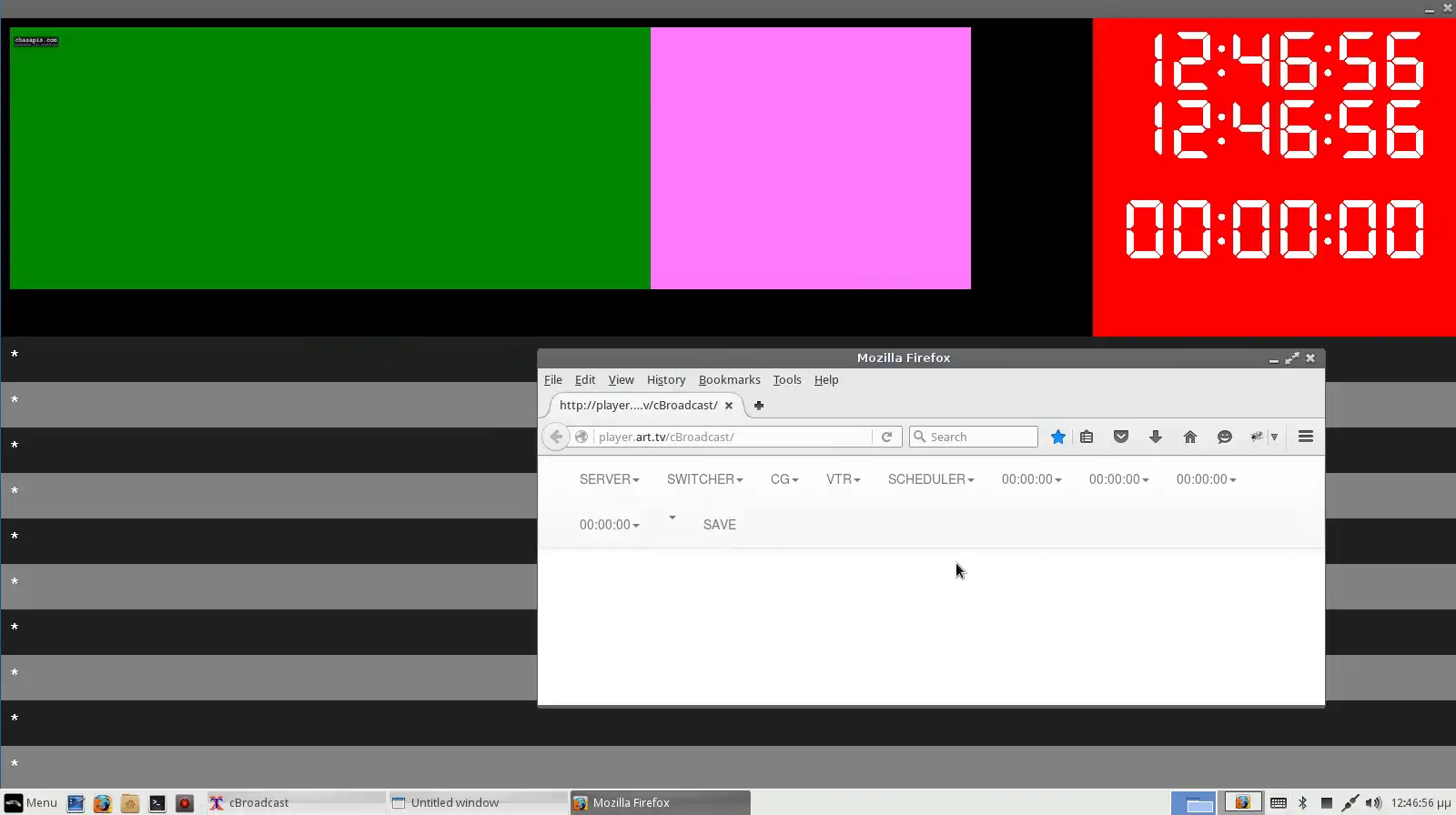Image resolution: width=1456 pixels, height=815 pixels.
Task: Open a new Firefox tab with plus
Action: pos(759,406)
